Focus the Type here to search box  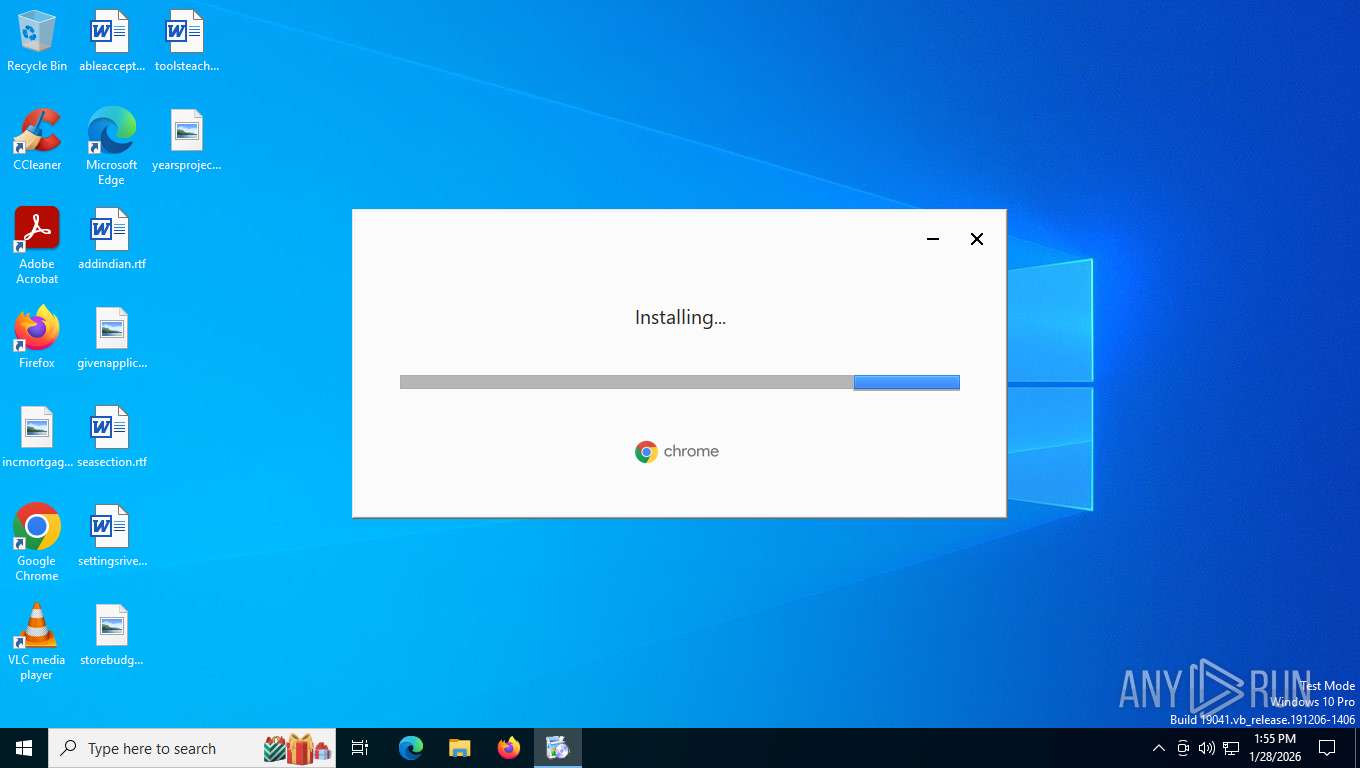192,748
